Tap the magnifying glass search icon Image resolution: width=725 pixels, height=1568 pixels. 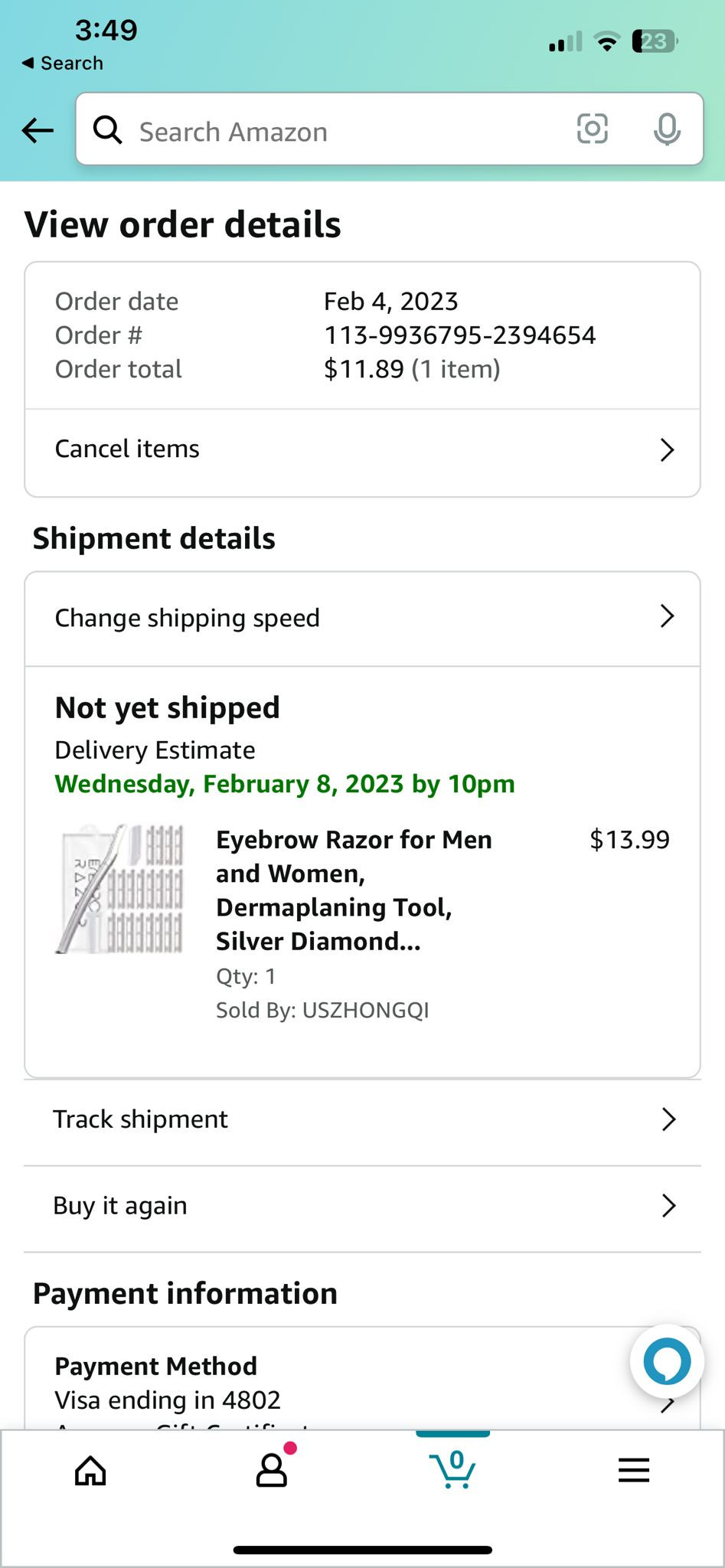point(107,130)
